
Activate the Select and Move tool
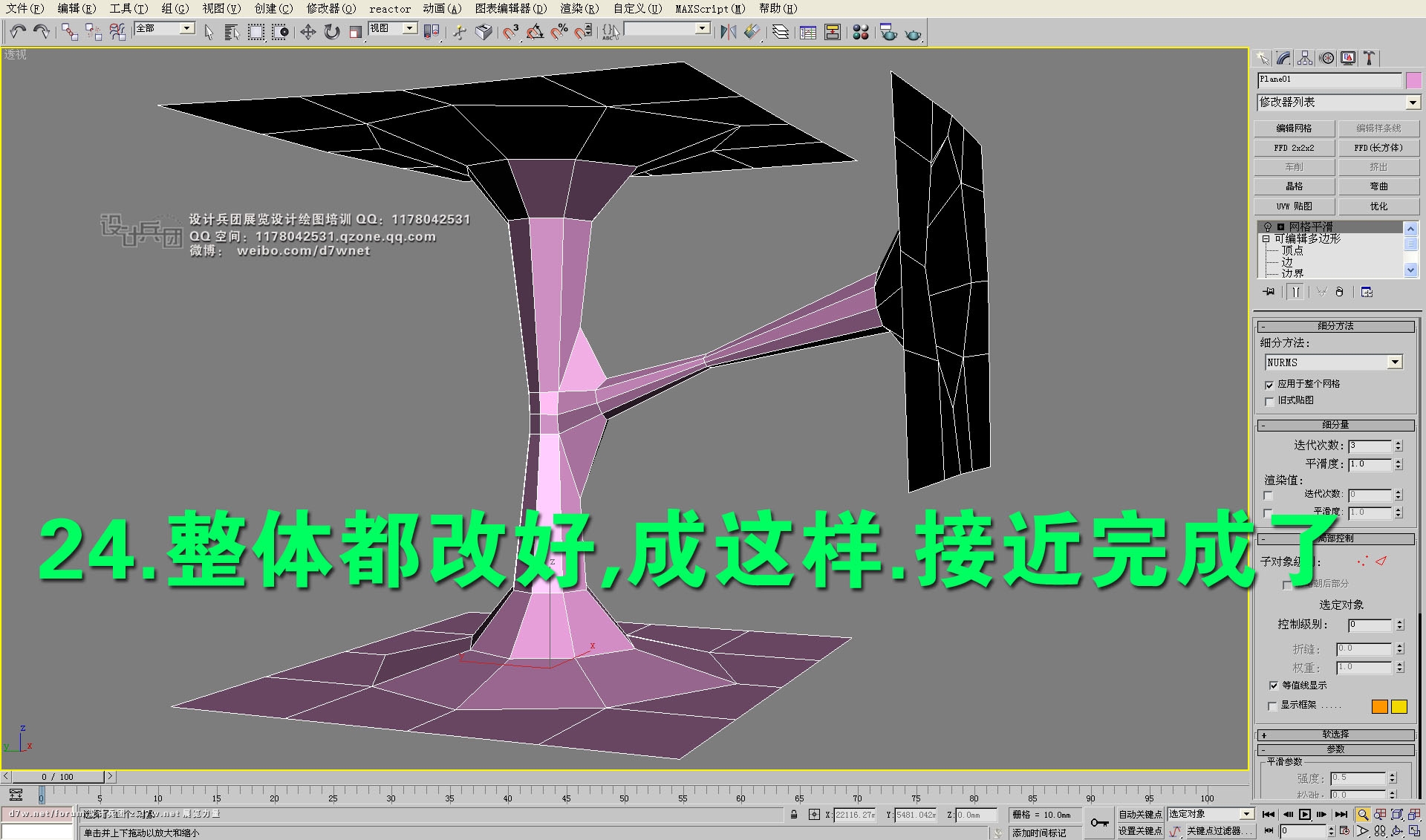(x=307, y=31)
